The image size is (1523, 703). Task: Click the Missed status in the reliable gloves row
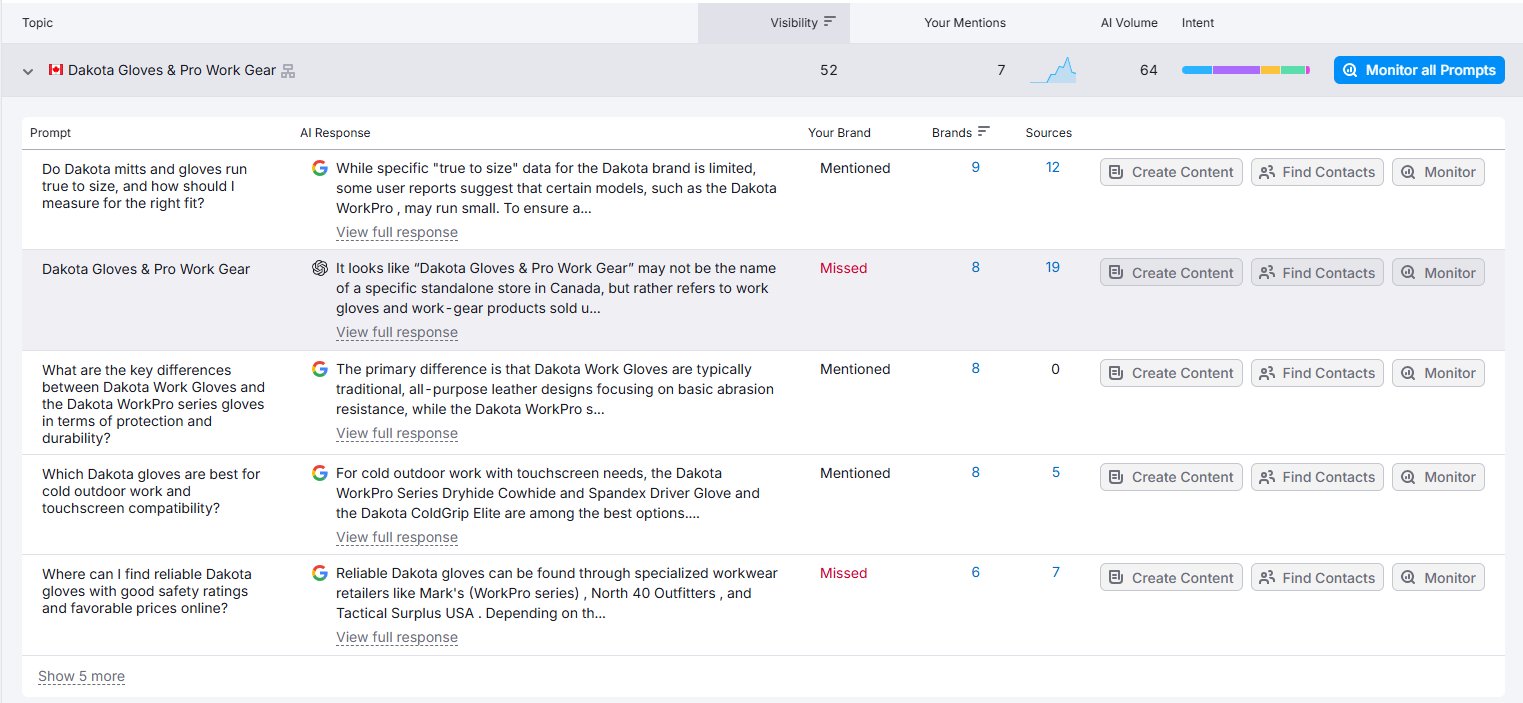click(843, 573)
